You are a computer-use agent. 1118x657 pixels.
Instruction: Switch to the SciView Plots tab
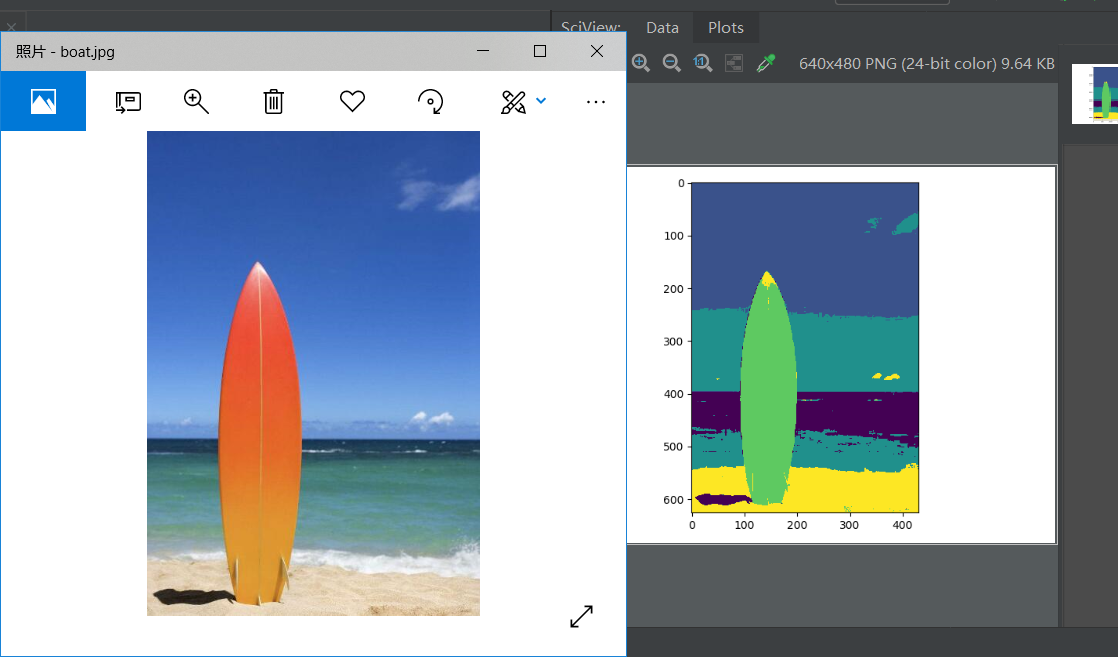[726, 27]
